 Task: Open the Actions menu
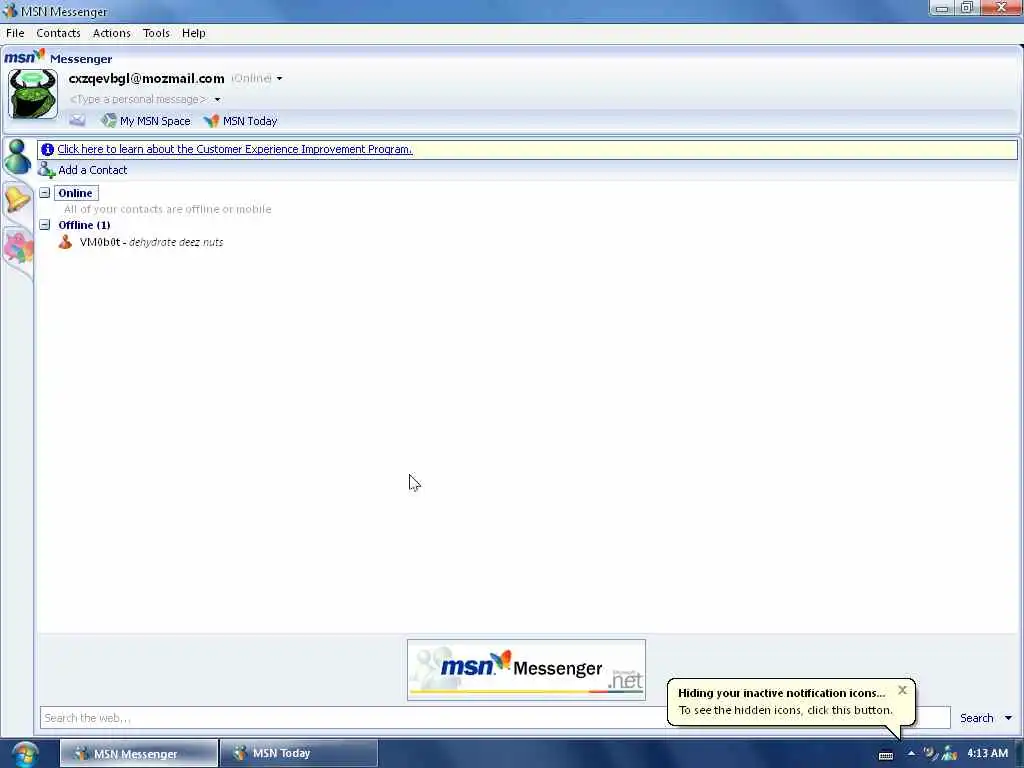coord(112,33)
